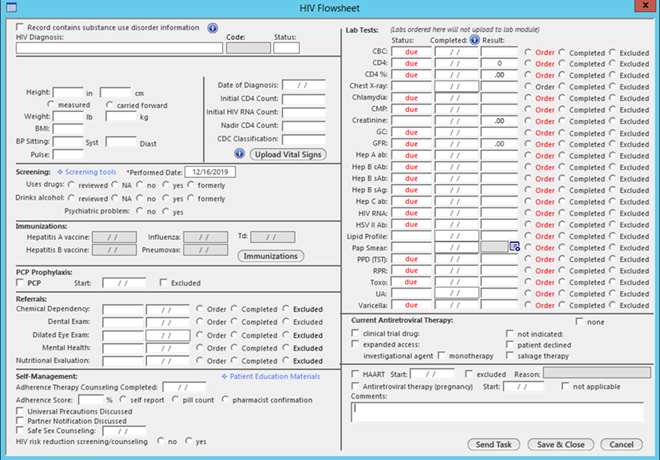Click in the Comments text box
660x460 pixels.
[497, 412]
